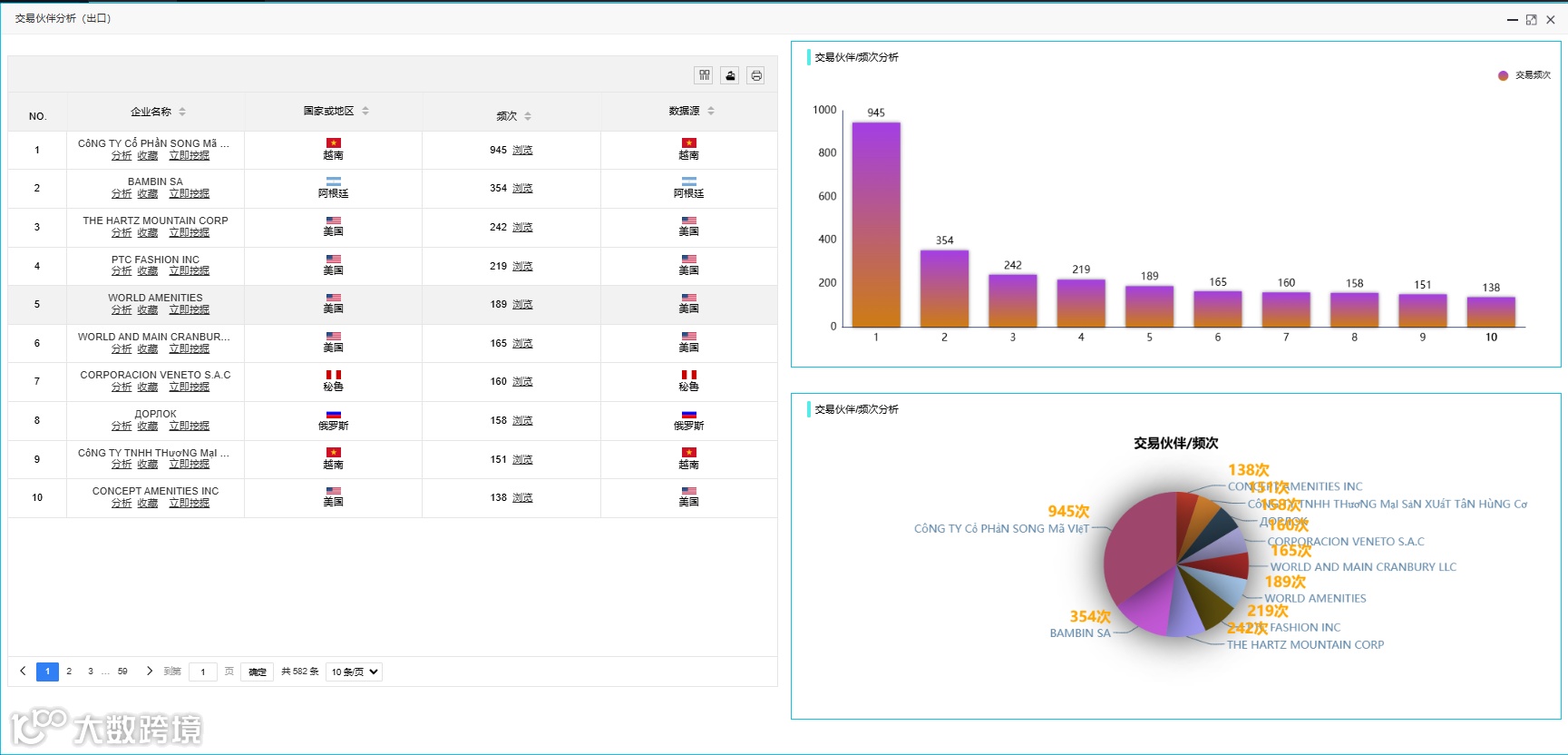Click the export data icon
The width and height of the screenshot is (1568, 755).
point(730,75)
